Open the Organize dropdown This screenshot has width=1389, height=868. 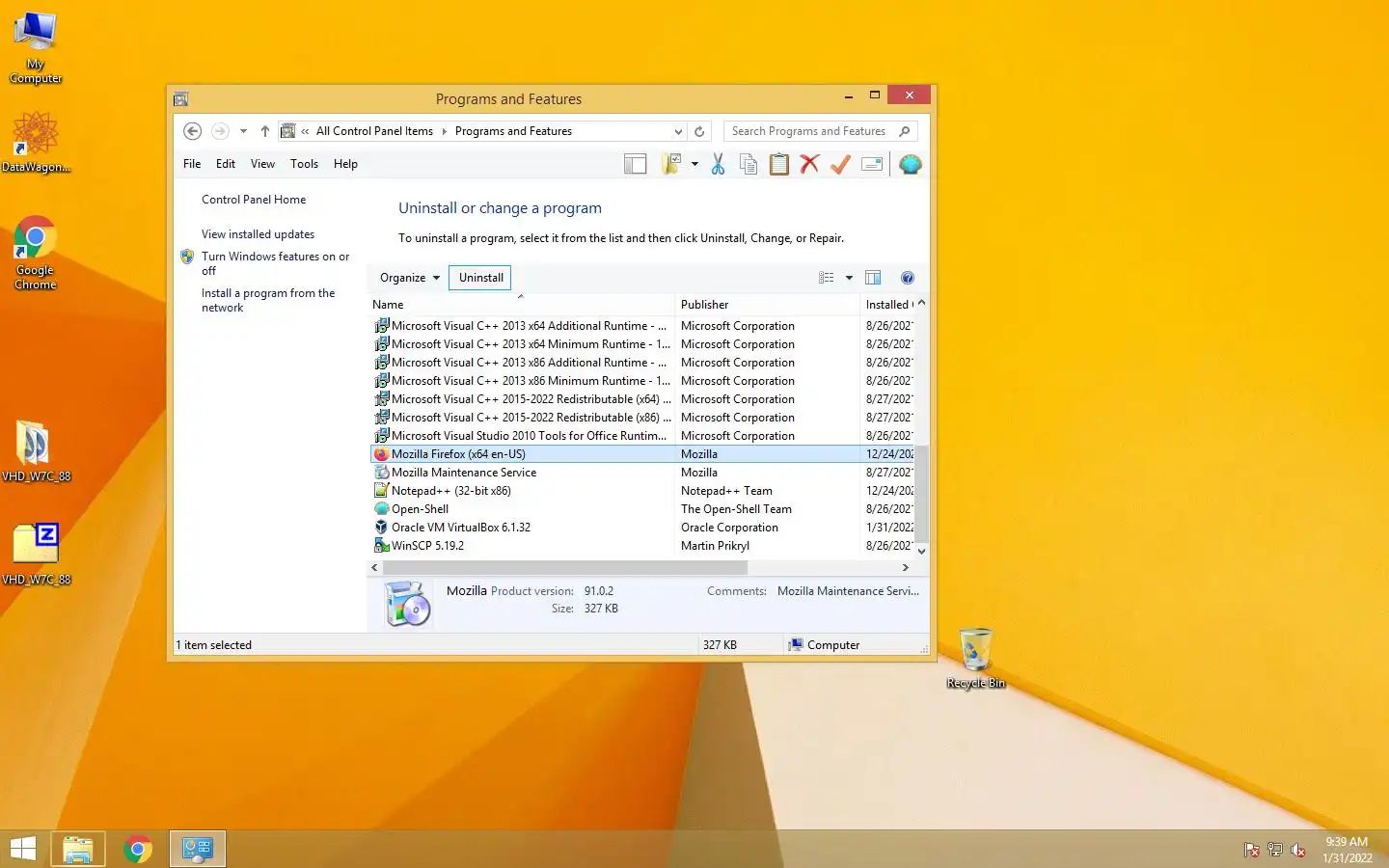tap(410, 278)
